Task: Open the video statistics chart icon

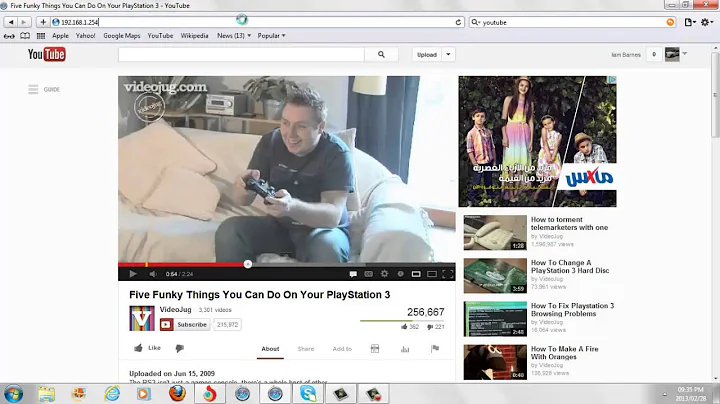Action: tap(405, 349)
